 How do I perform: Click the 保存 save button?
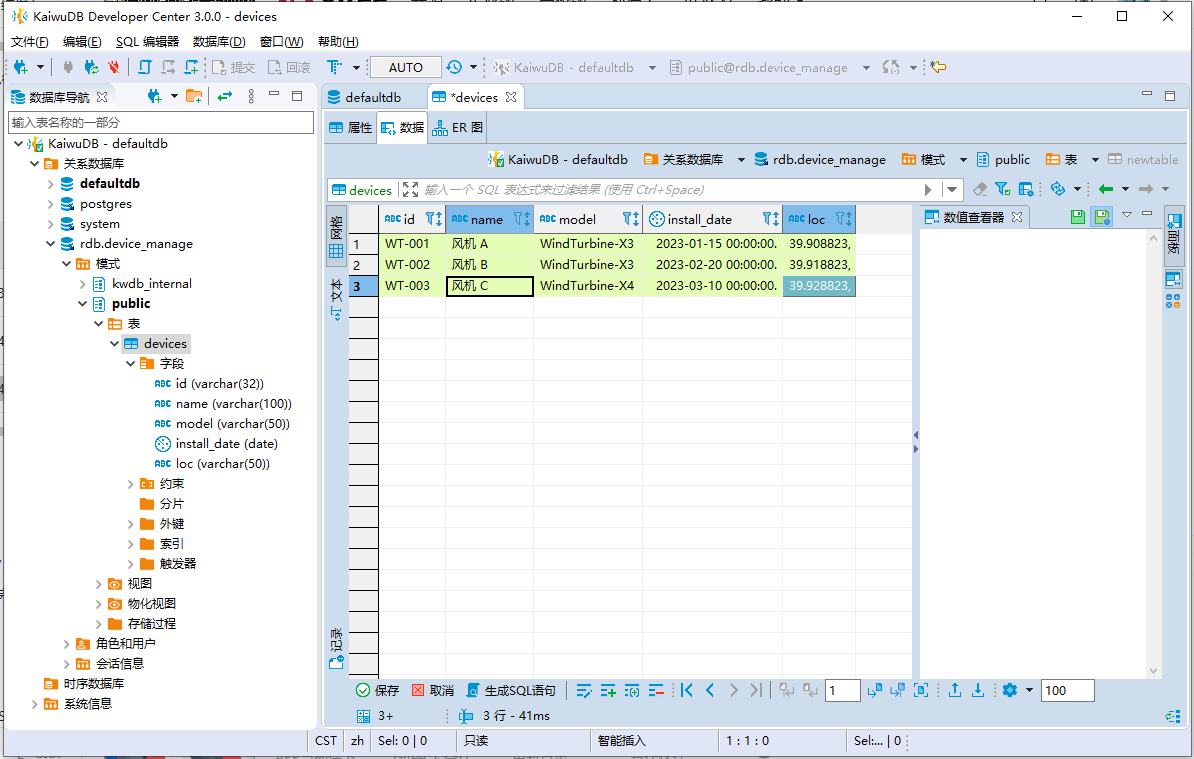(378, 690)
